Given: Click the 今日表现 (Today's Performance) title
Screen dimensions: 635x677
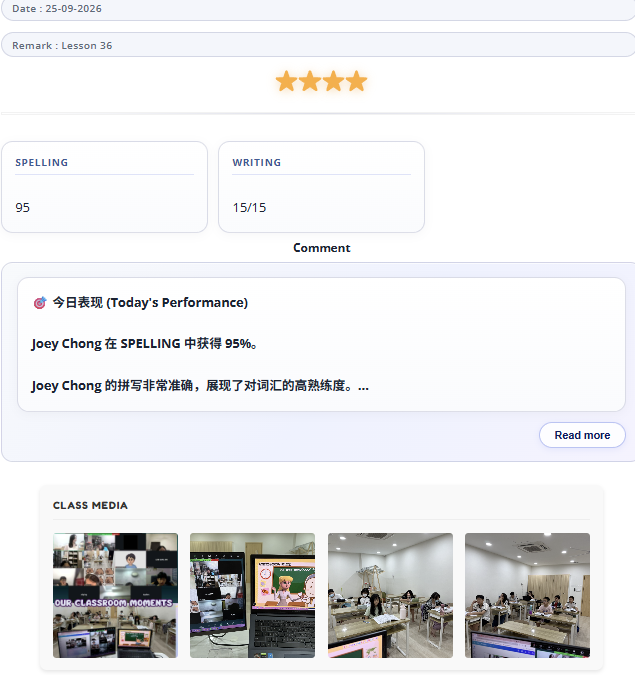Looking at the screenshot, I should [x=150, y=303].
